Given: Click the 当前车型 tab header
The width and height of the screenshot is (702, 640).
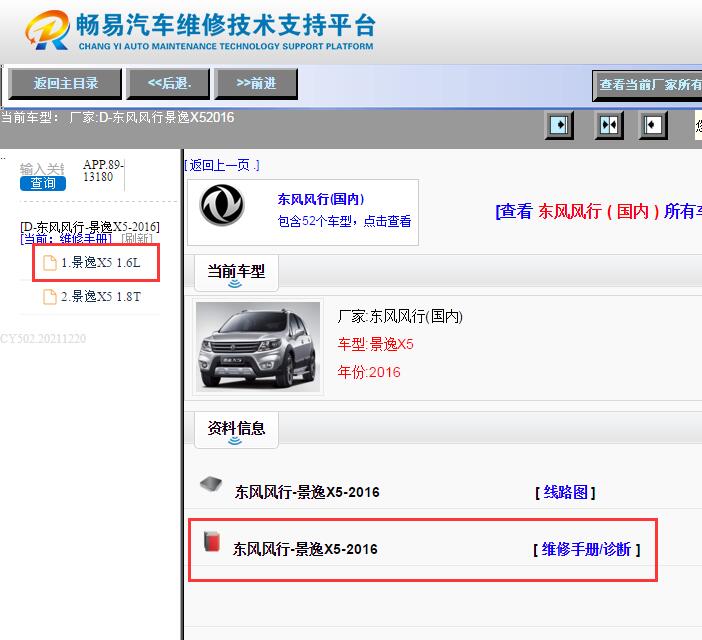Looking at the screenshot, I should click(x=236, y=272).
